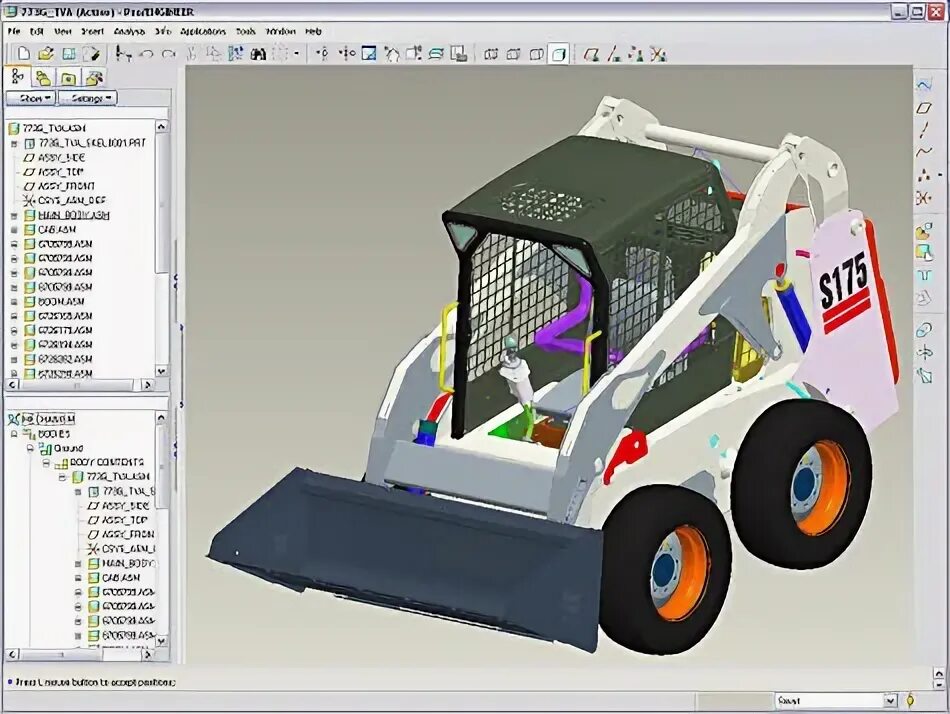Expand BOOM.ASM in the upper model tree

(14, 302)
